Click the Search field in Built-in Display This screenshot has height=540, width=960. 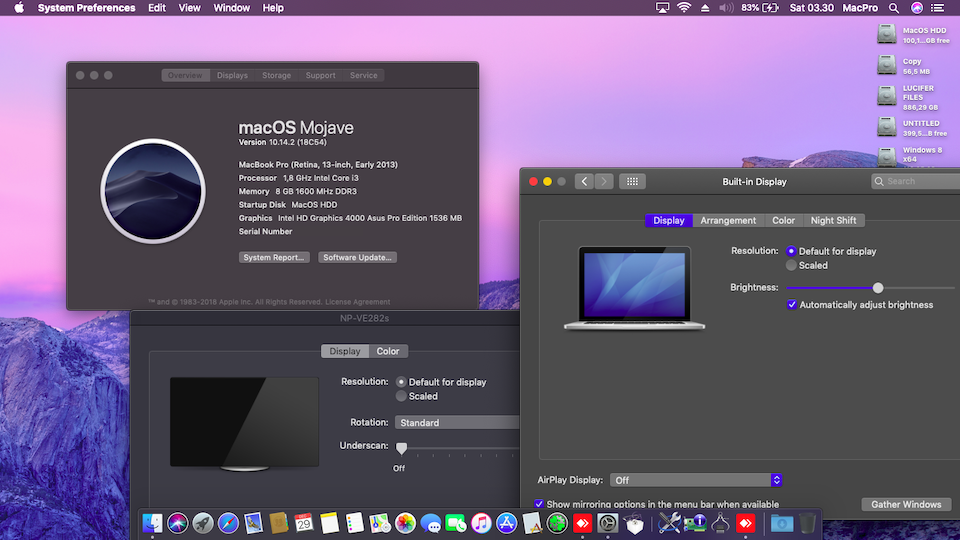(x=915, y=181)
